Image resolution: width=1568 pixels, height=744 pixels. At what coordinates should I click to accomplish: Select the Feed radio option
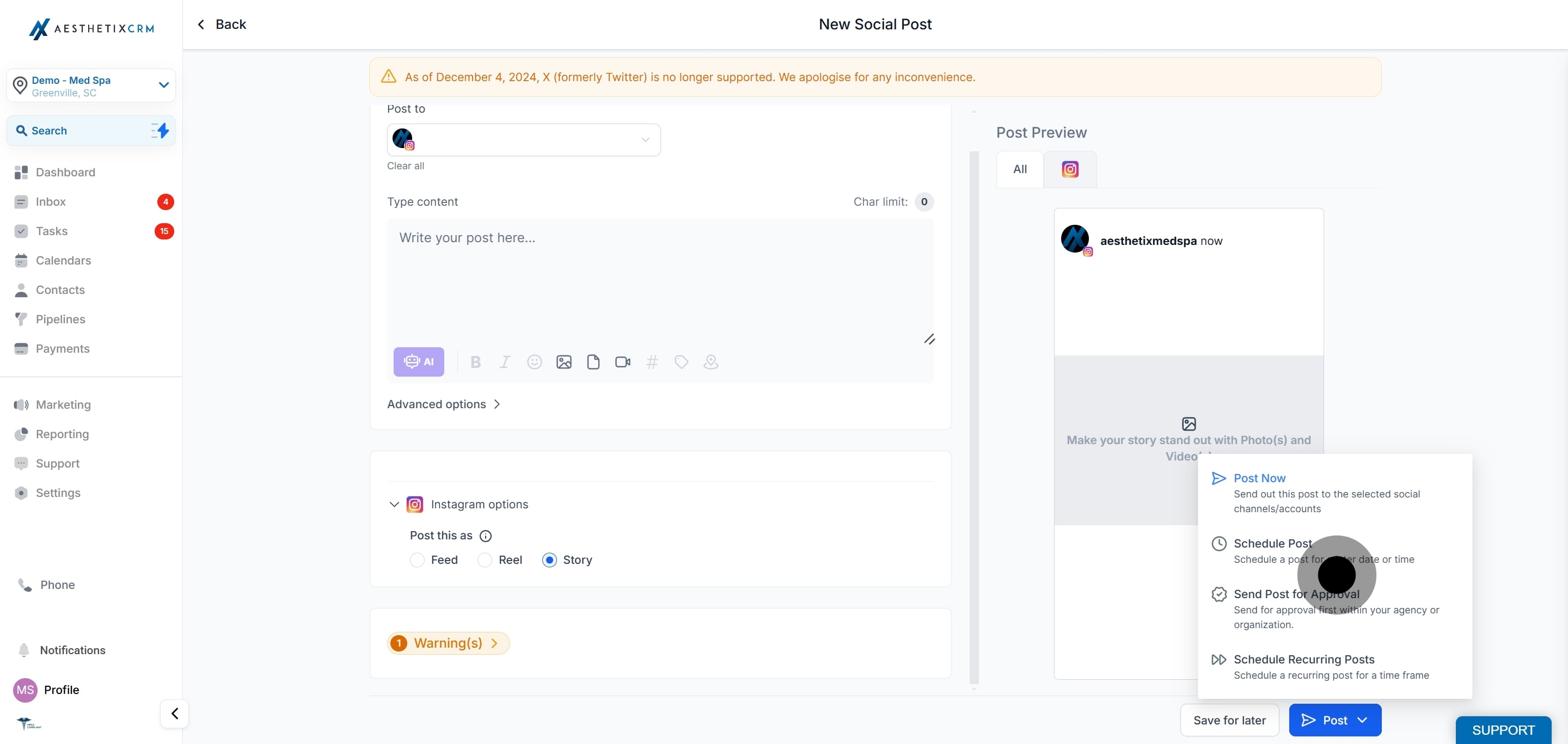pos(417,559)
